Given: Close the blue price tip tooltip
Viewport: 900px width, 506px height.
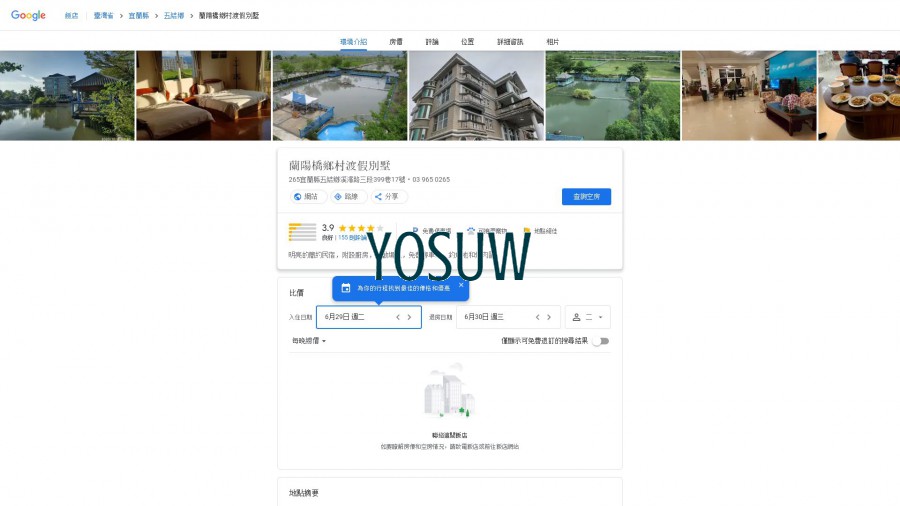Looking at the screenshot, I should click(461, 285).
